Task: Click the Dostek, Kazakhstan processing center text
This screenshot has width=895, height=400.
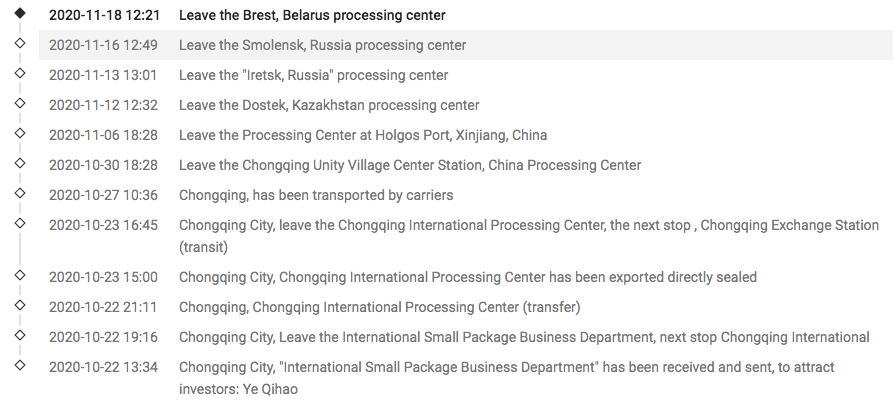Action: 329,106
